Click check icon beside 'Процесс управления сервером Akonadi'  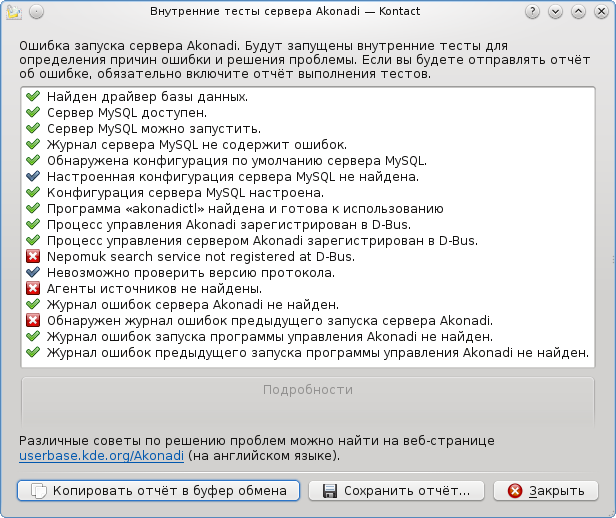(x=33, y=240)
